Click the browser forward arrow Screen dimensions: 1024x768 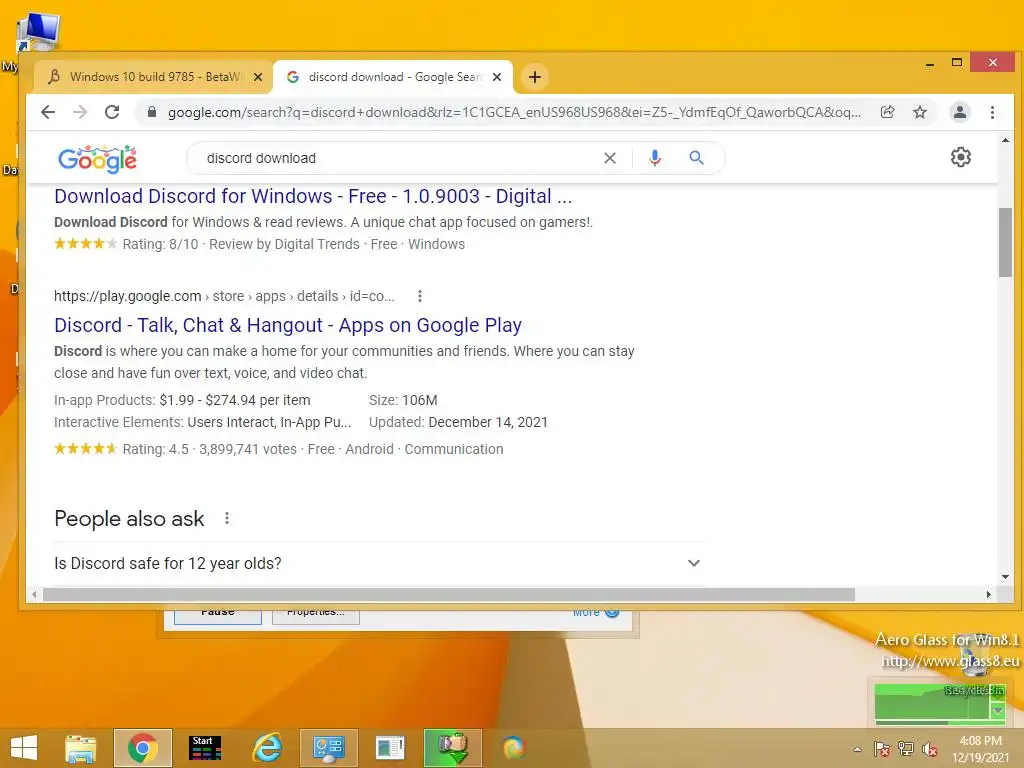pos(80,112)
